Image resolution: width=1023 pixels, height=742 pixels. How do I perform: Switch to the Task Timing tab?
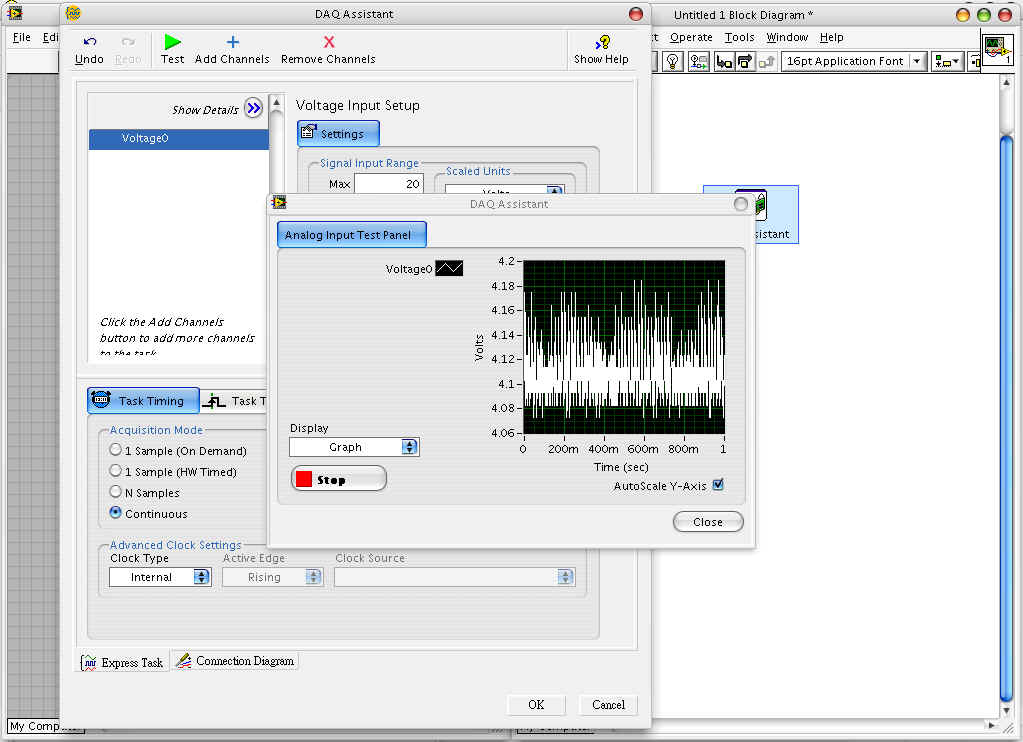(144, 401)
